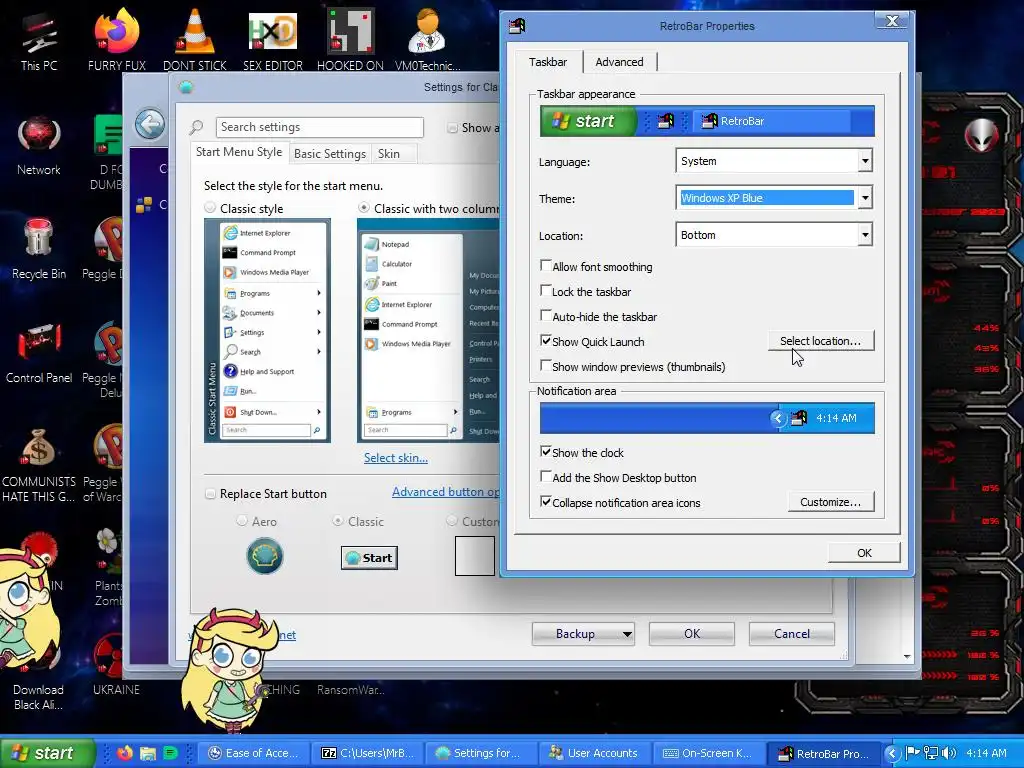
Task: Click the Back arrow in the Settings window
Action: click(150, 124)
